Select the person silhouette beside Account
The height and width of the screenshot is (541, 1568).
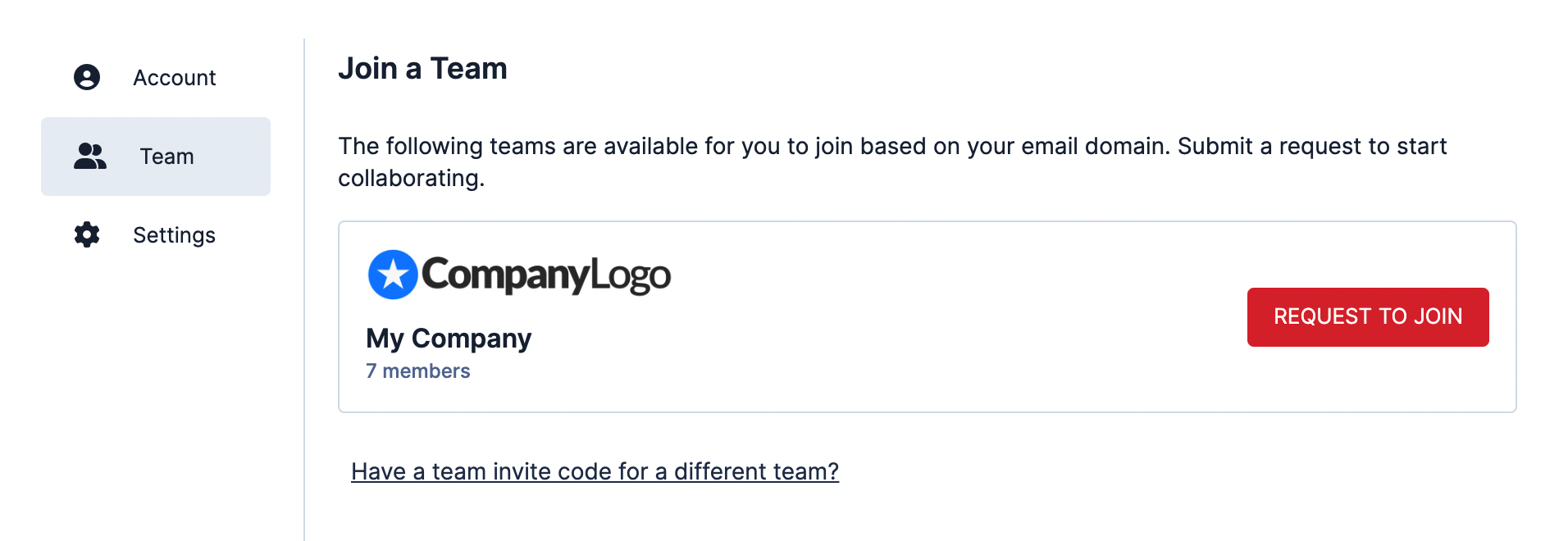[87, 77]
